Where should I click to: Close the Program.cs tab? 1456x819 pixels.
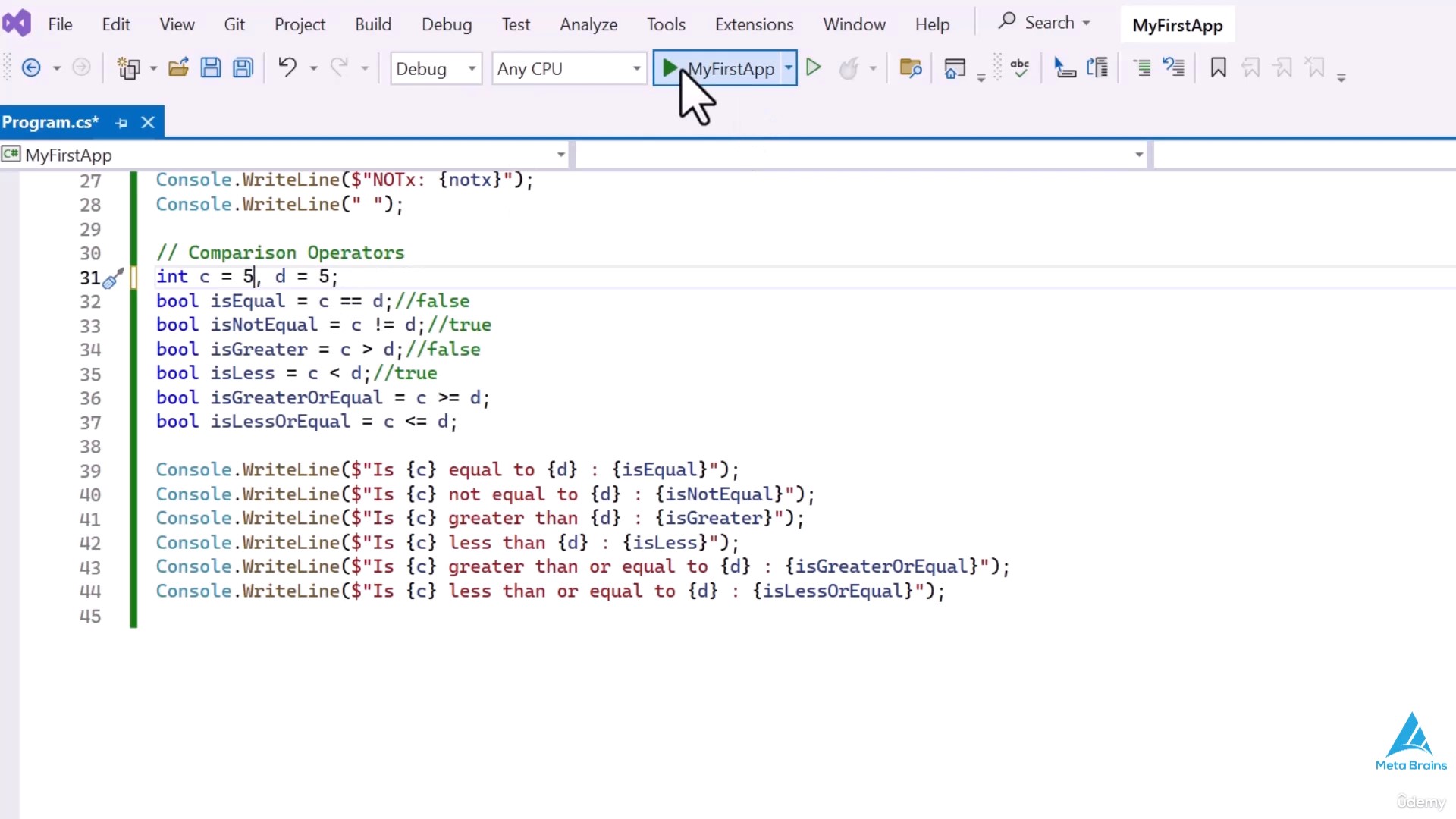[x=148, y=122]
